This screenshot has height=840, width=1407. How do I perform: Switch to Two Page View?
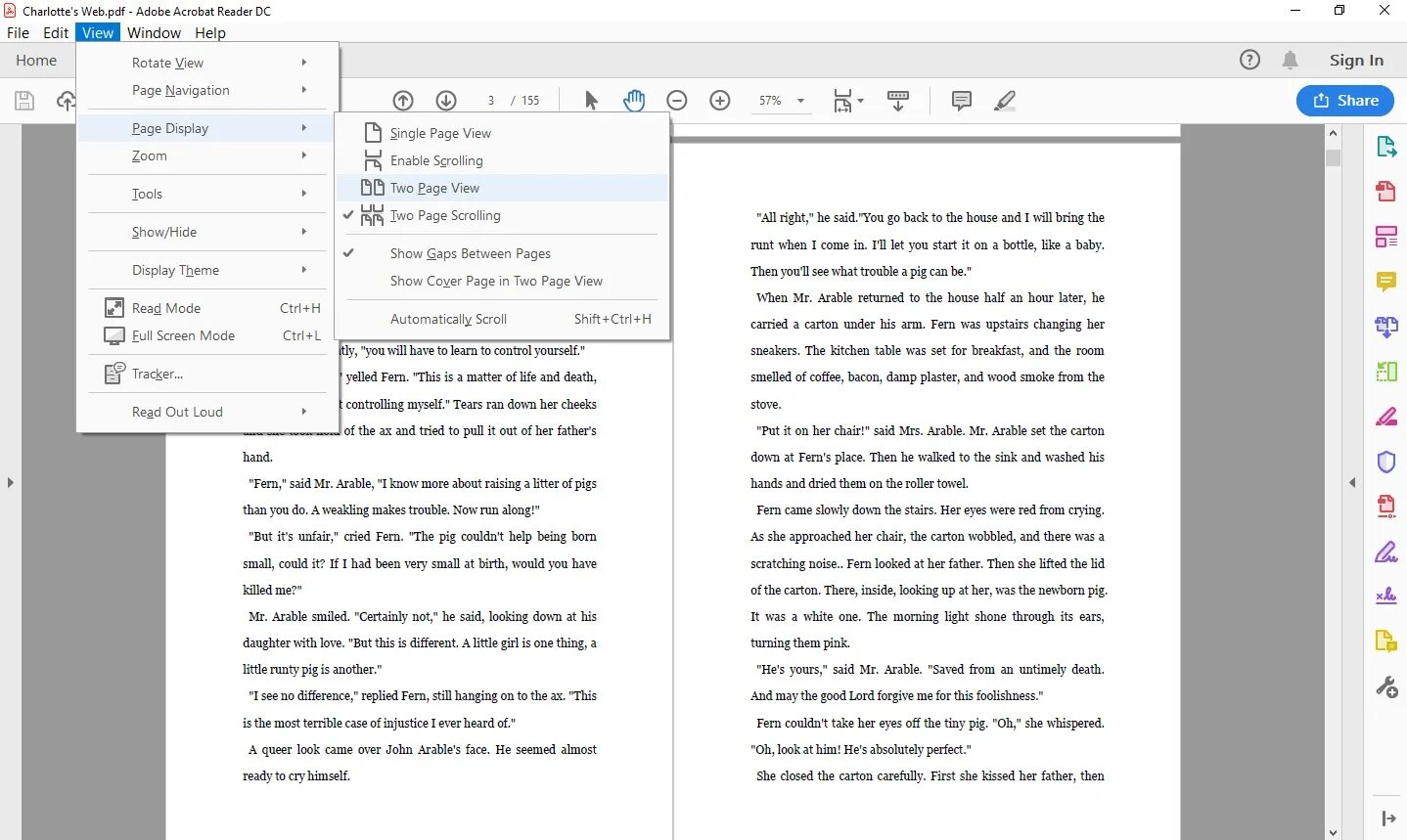point(502,188)
